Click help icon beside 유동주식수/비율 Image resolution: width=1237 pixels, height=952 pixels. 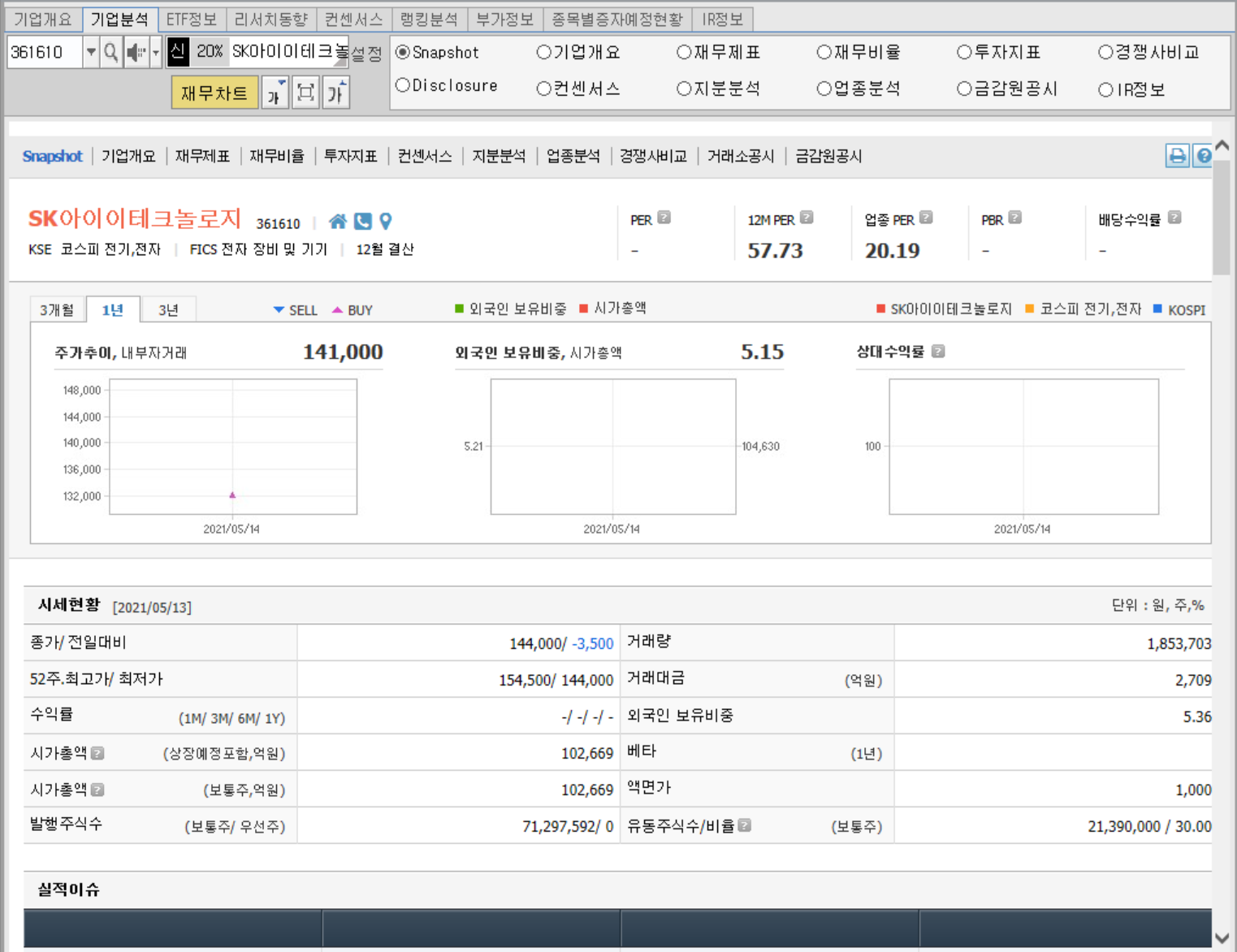[745, 825]
